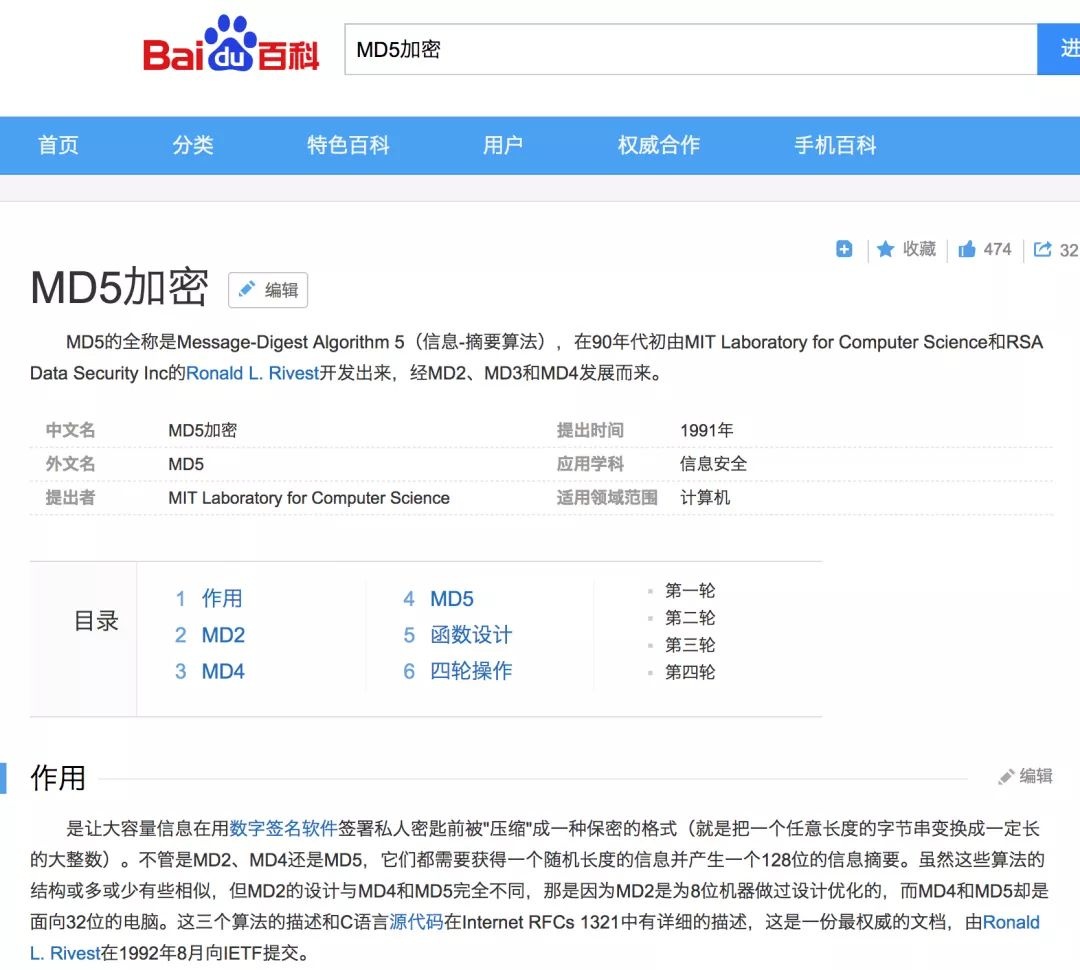The width and height of the screenshot is (1080, 970).
Task: Click the search field containing MD5加密
Action: (691, 49)
